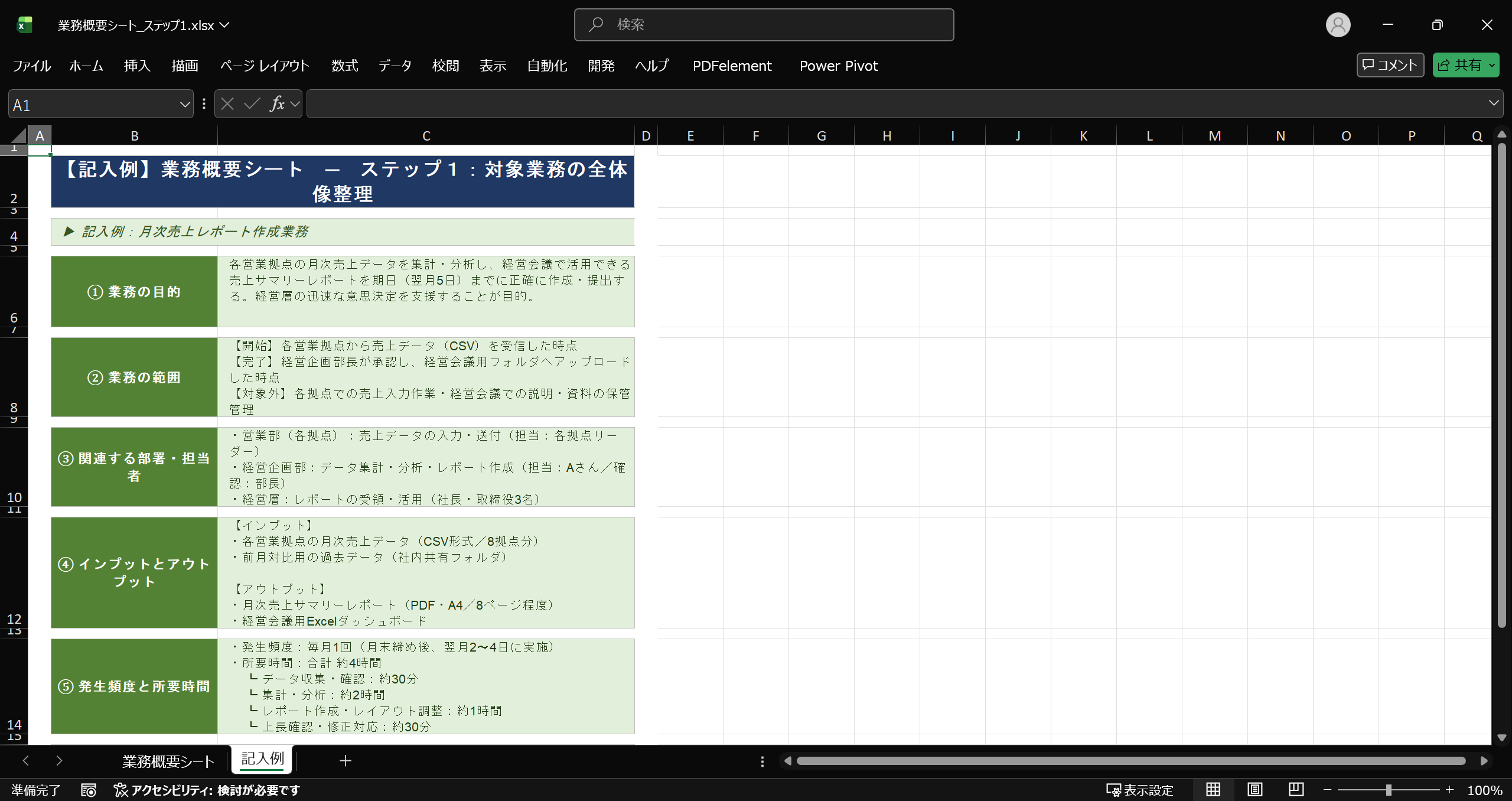Switch to Page Break Preview
This screenshot has height=801, width=1512.
[x=1296, y=789]
